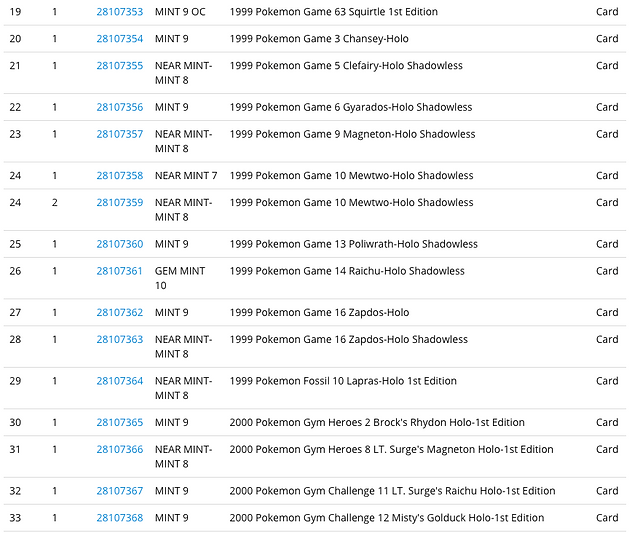Open cert number 28107362 link
The image size is (640, 533).
(120, 313)
